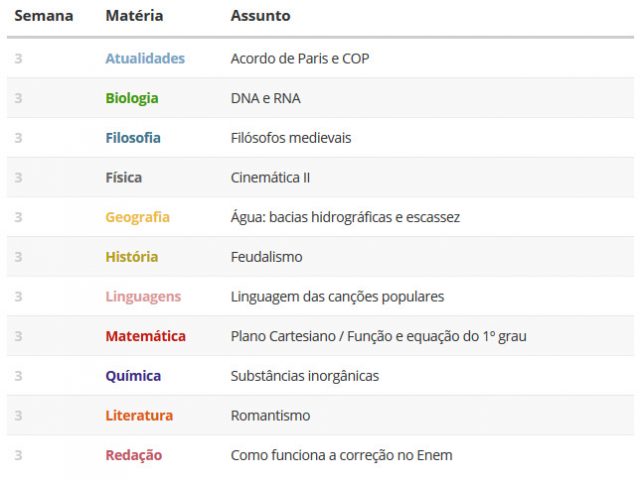Select the 'Romantismo' topic cell
The width and height of the screenshot is (640, 480).
coord(270,415)
